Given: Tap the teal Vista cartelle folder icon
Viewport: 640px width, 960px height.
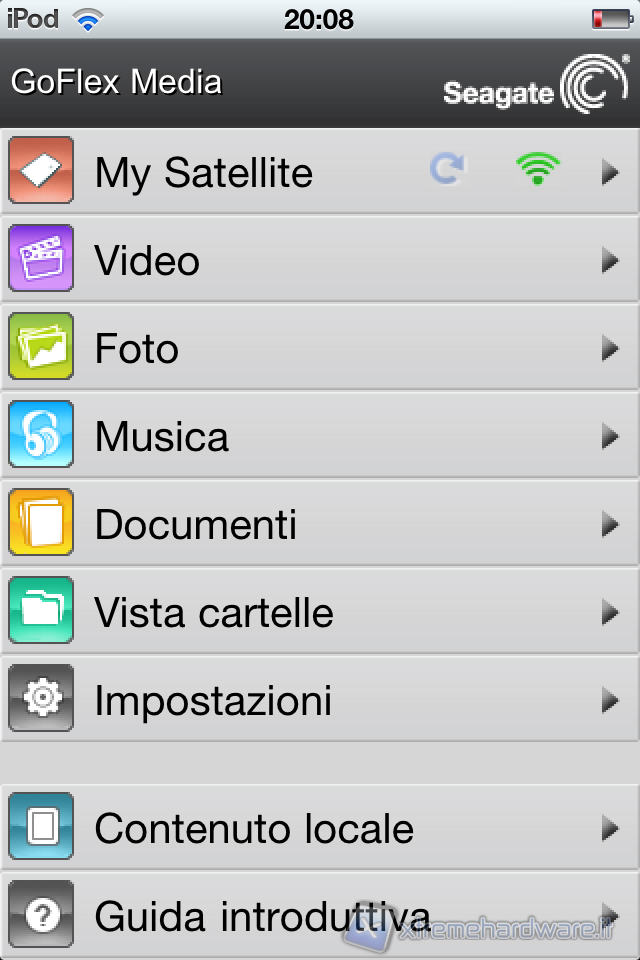Looking at the screenshot, I should point(41,611).
